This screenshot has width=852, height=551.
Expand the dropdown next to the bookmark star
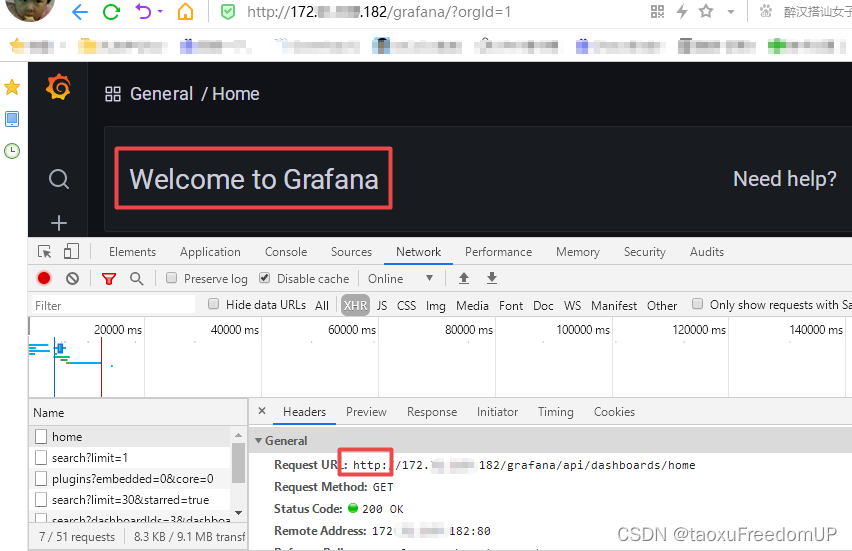click(731, 12)
